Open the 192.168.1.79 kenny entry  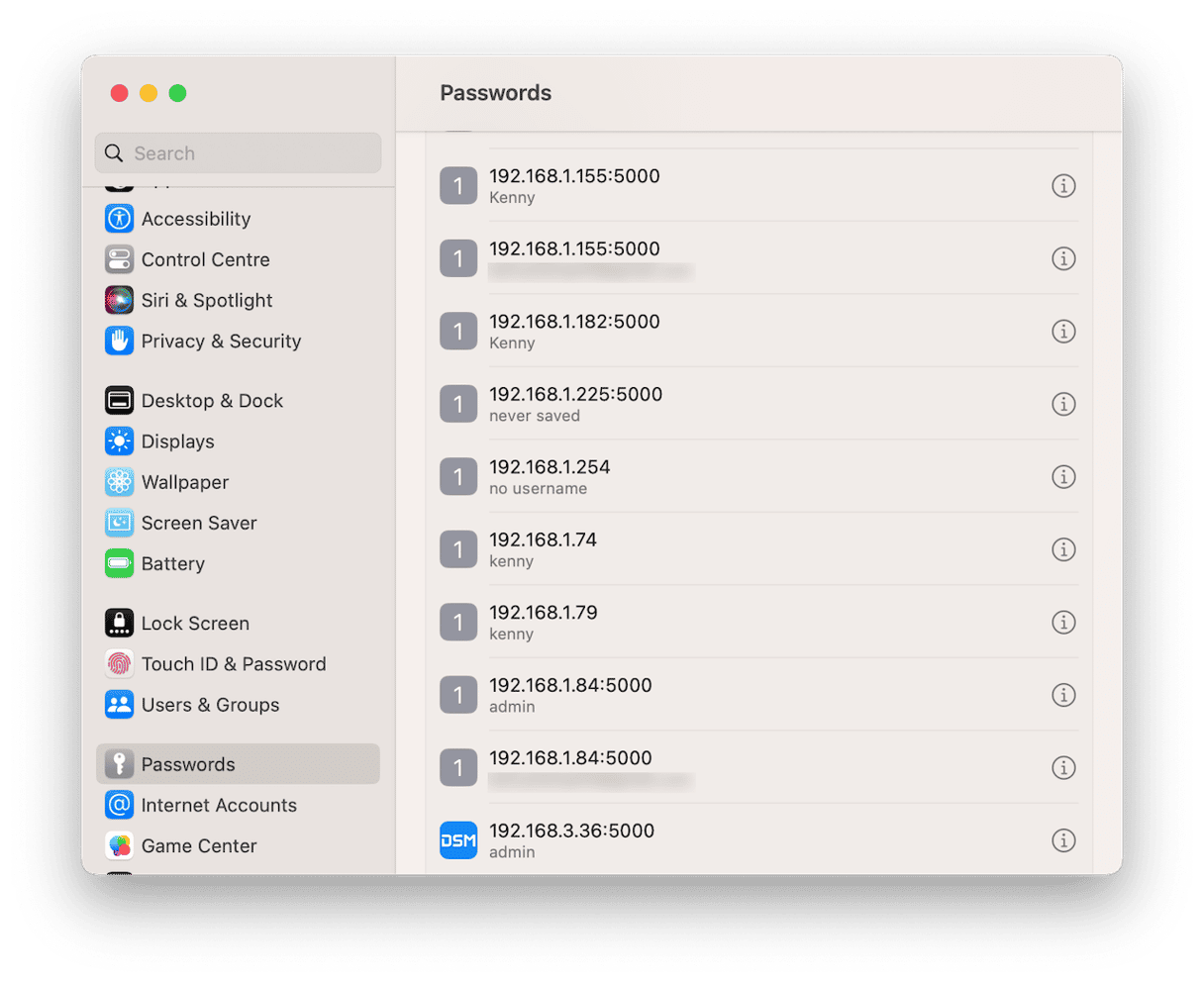(693, 622)
